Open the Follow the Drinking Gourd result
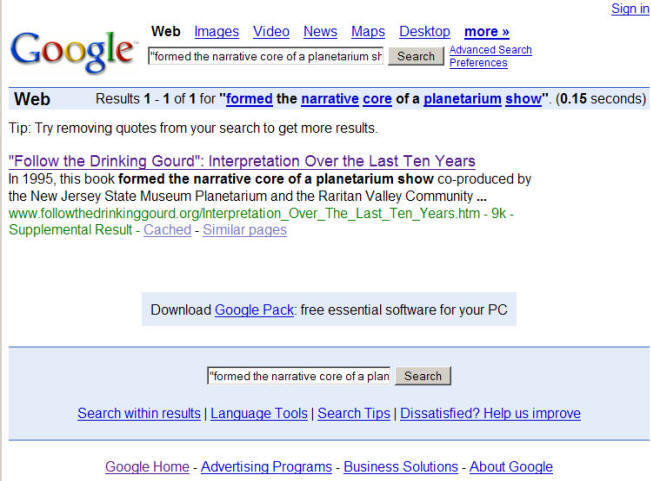The width and height of the screenshot is (651, 481). pyautogui.click(x=242, y=161)
